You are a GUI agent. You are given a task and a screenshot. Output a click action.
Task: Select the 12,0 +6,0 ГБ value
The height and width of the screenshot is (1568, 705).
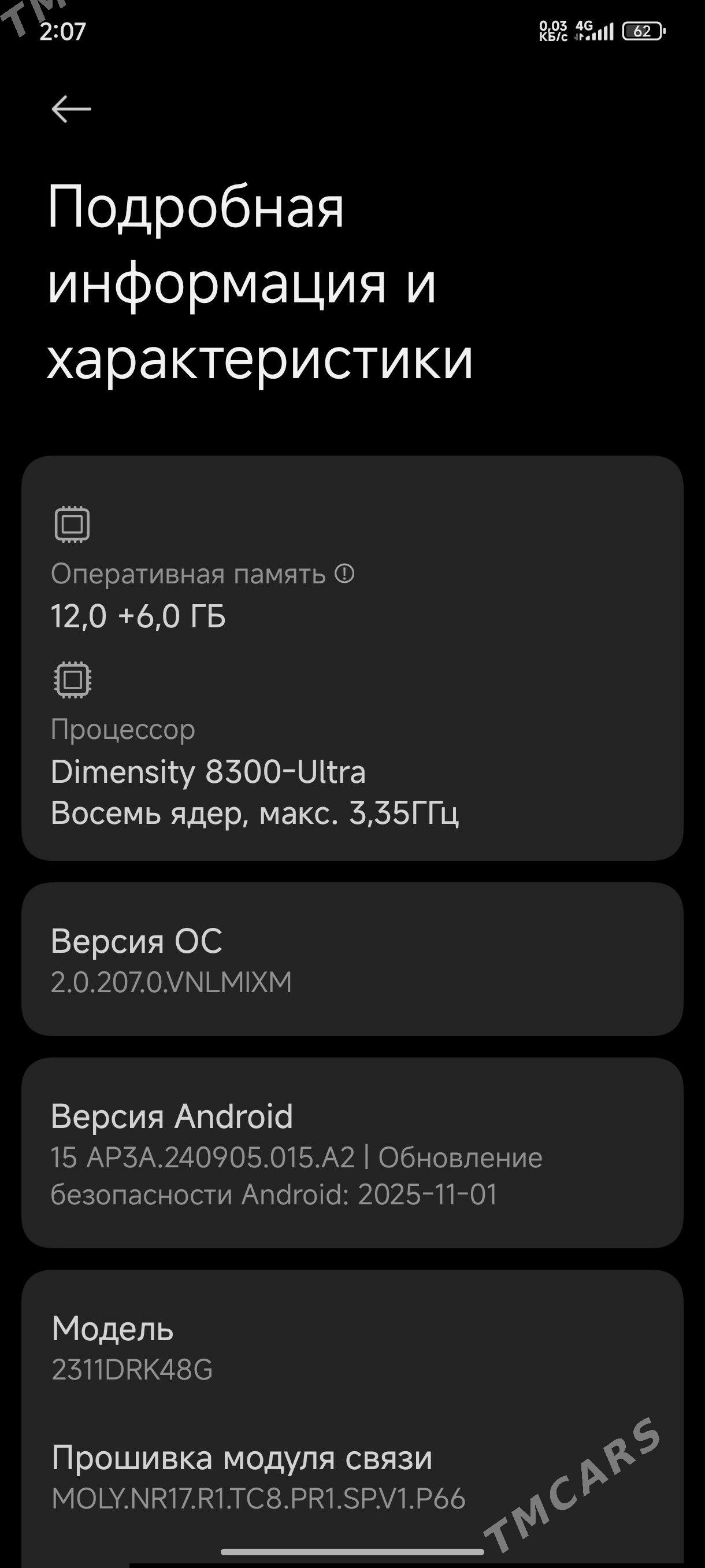138,616
